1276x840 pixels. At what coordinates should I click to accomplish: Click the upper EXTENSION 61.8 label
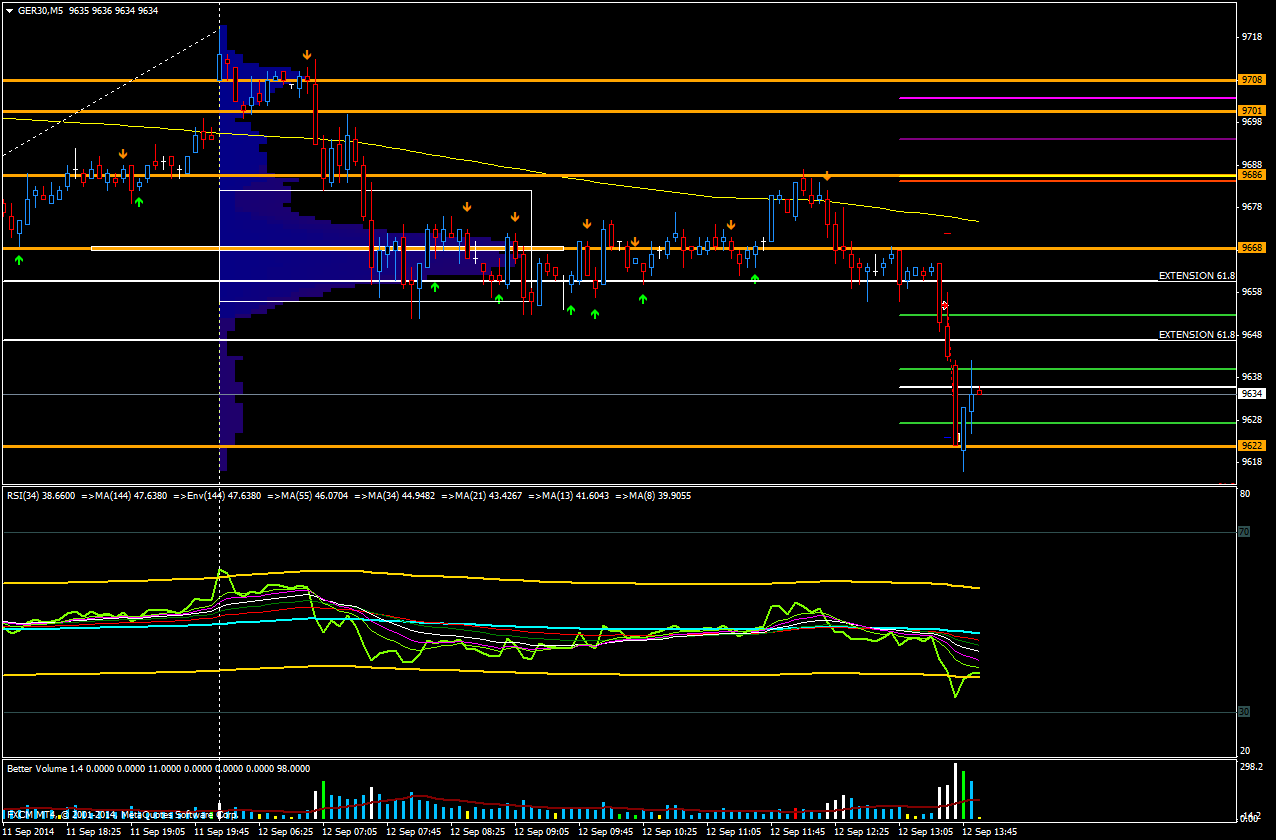tap(1196, 275)
